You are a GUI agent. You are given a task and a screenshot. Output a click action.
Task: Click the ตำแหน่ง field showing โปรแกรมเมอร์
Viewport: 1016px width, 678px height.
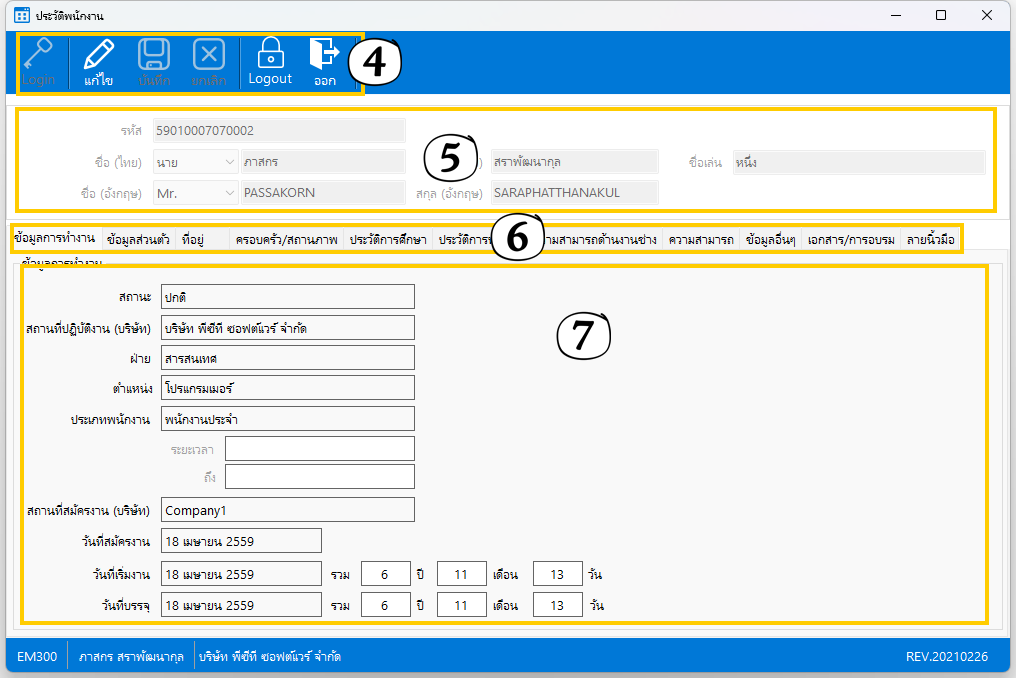[x=287, y=388]
